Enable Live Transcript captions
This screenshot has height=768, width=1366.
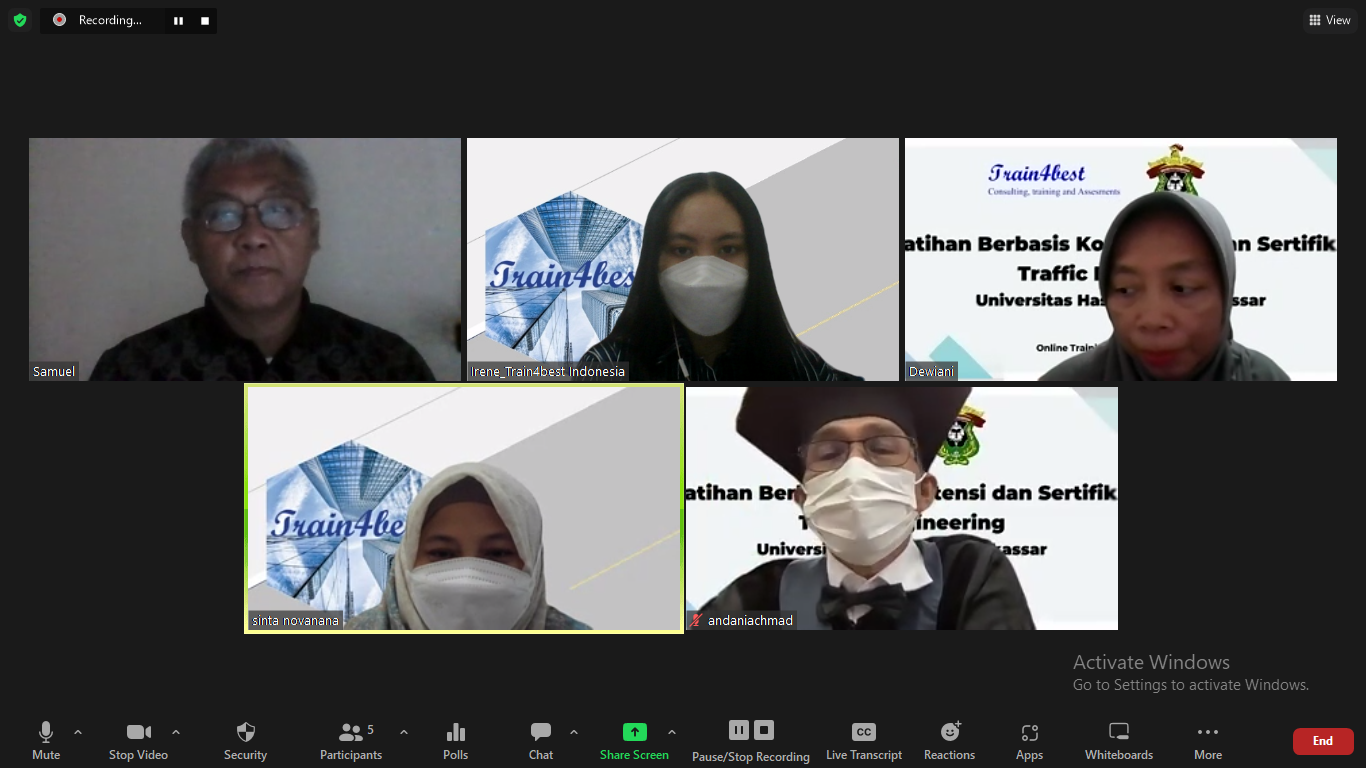click(x=863, y=740)
